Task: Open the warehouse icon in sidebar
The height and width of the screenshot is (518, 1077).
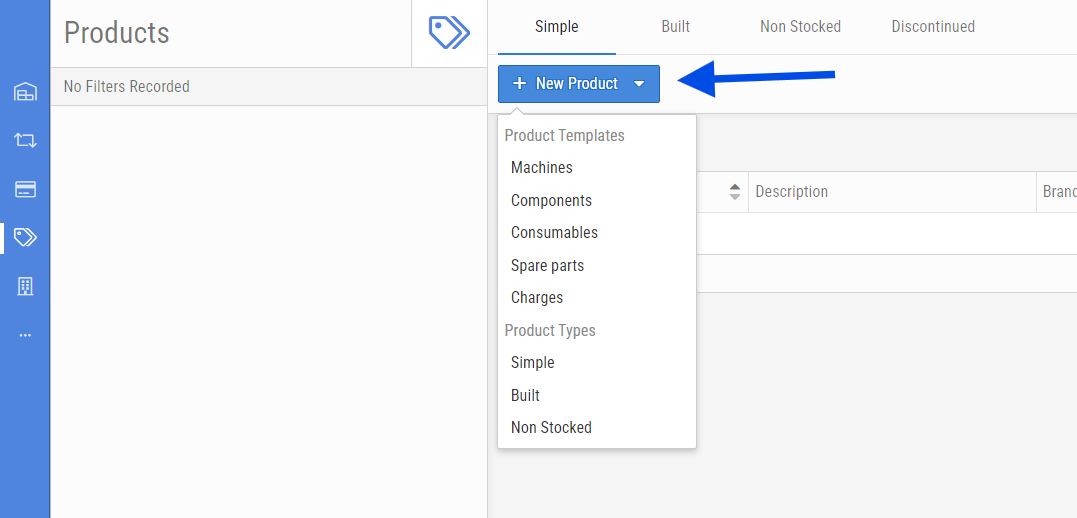Action: tap(25, 92)
